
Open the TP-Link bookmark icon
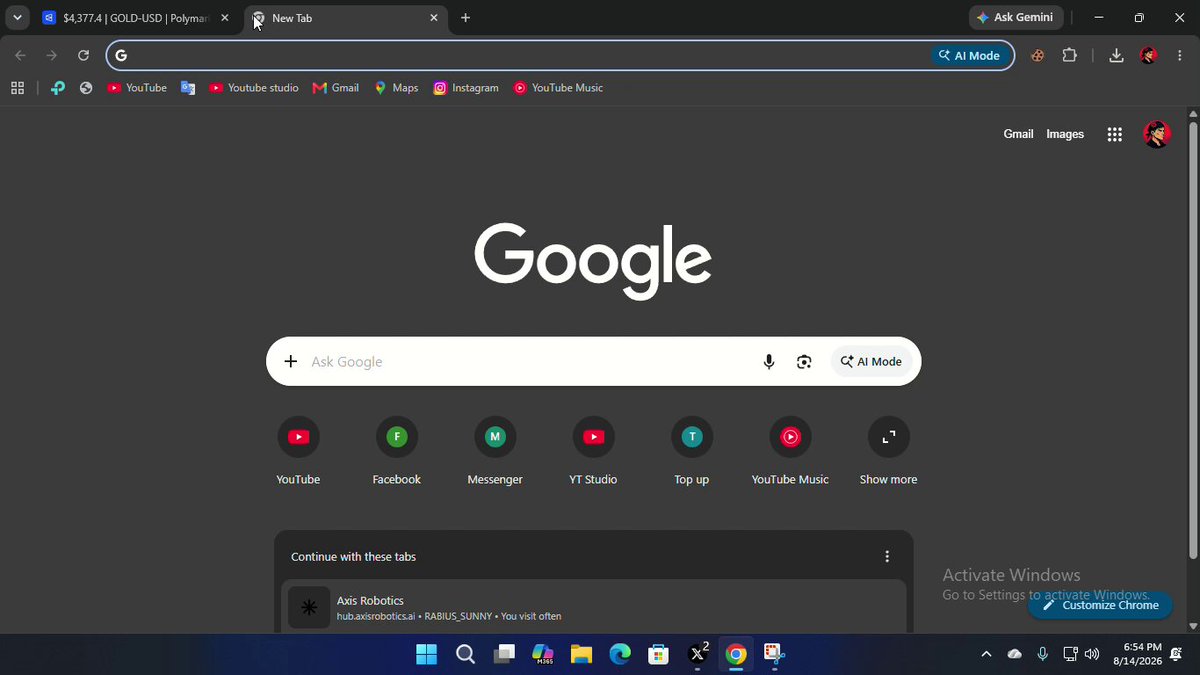point(58,88)
